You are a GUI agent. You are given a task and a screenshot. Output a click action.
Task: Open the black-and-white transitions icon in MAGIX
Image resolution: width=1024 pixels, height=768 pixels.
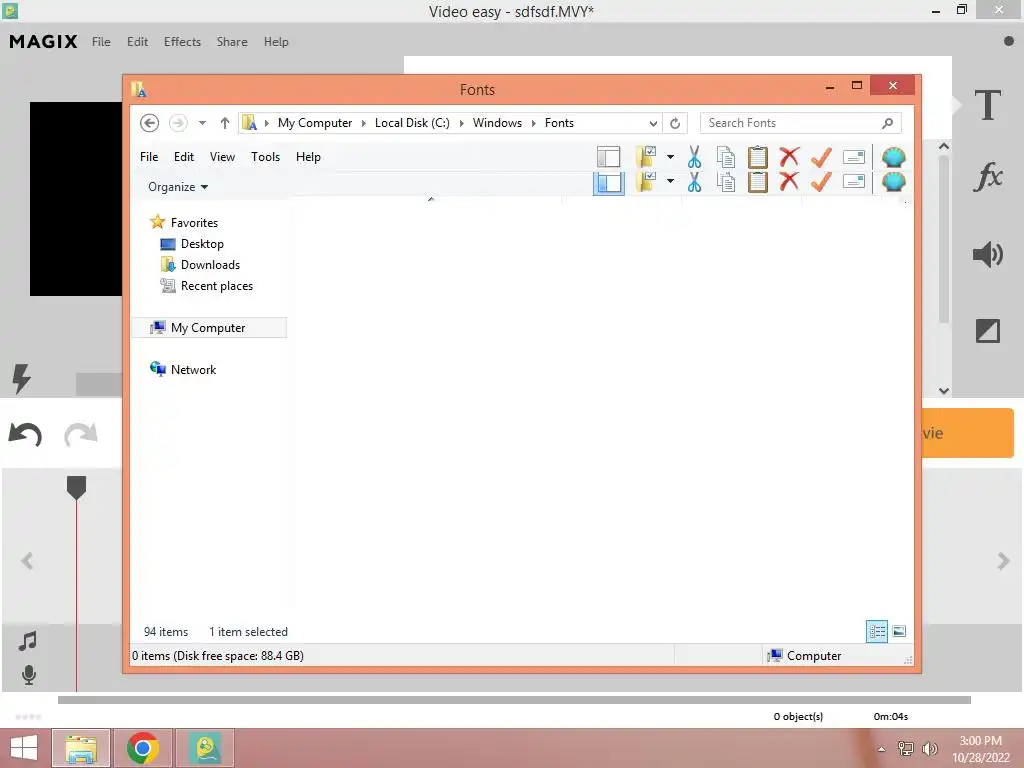[x=987, y=330]
